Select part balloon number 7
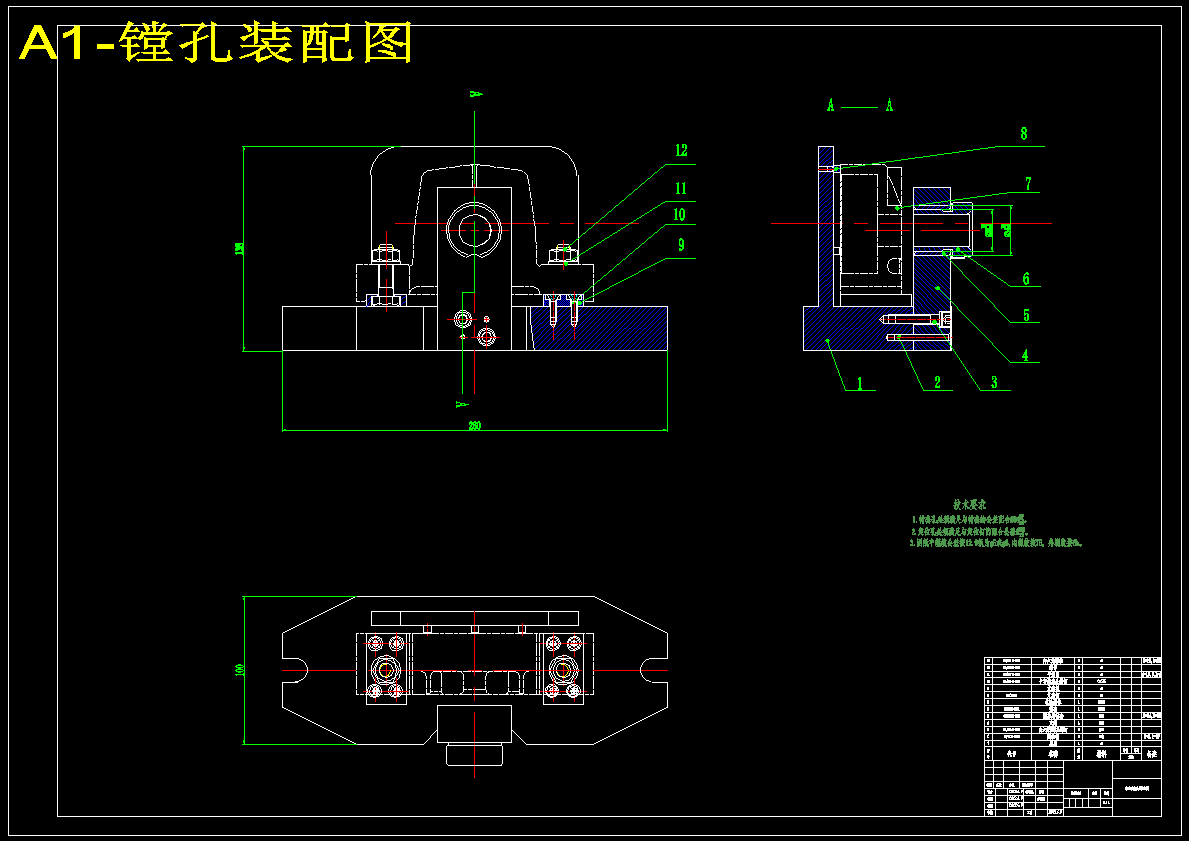 [x=1027, y=184]
